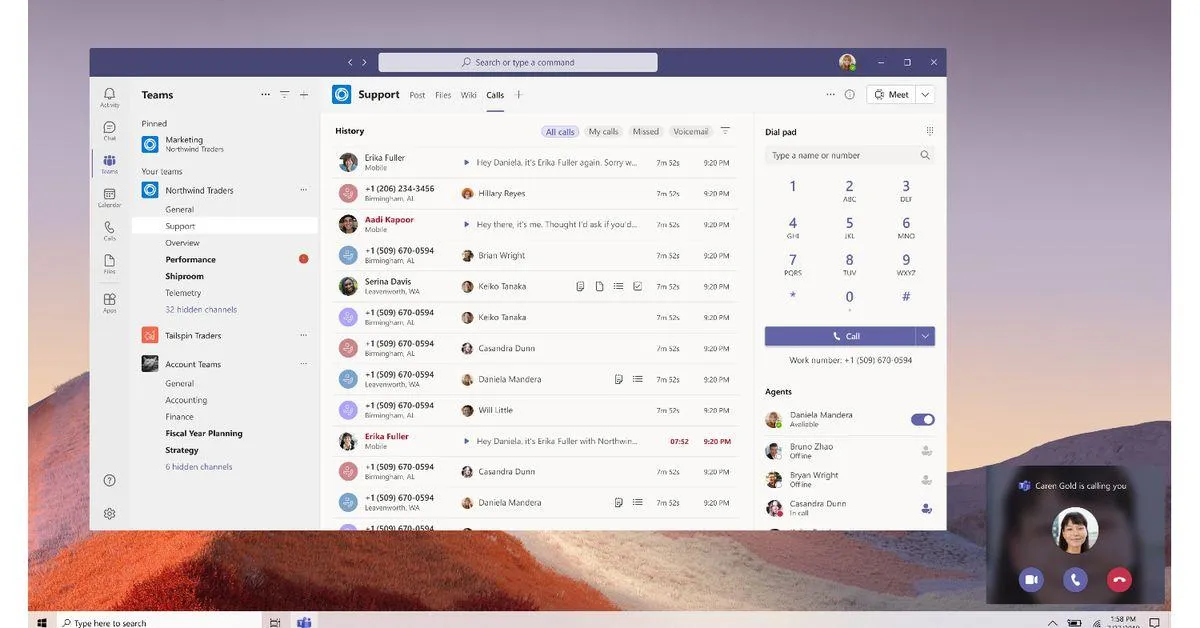Screen dimensions: 1200x628
Task: Open the Meet button dropdown arrow
Action: 925,95
